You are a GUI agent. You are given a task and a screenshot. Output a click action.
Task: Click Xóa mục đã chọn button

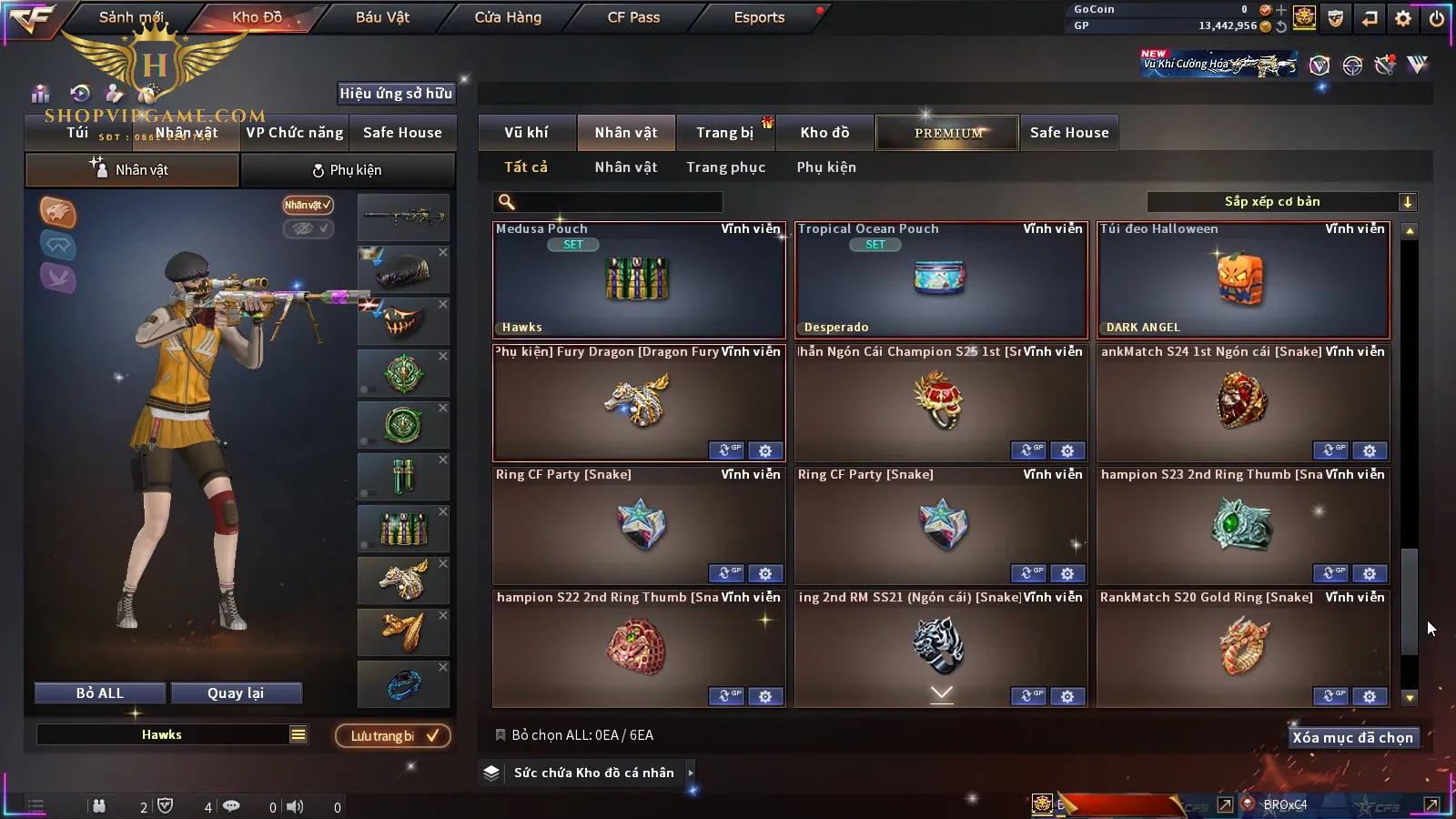1353,737
